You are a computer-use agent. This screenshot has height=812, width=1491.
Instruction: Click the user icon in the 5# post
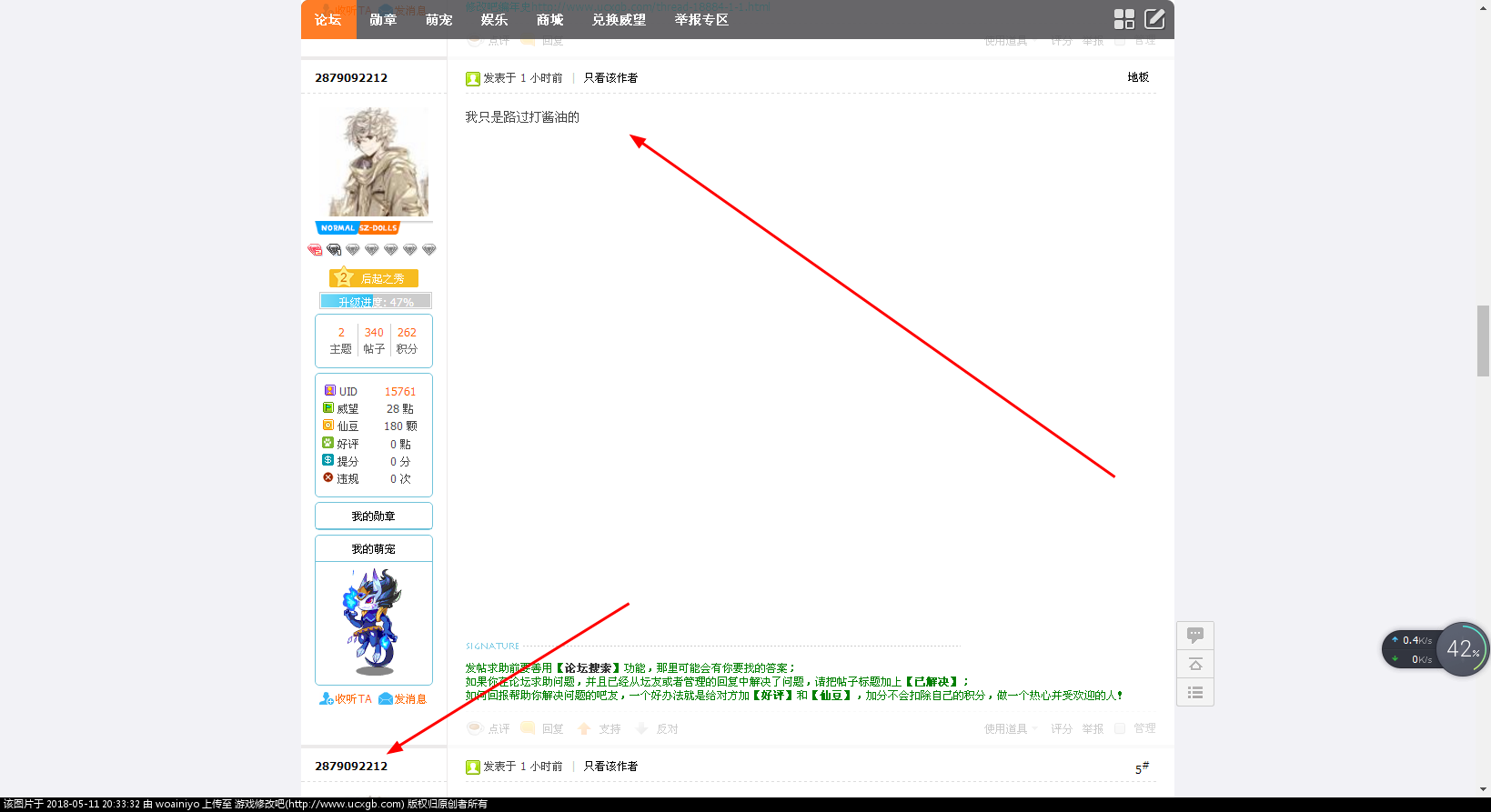click(473, 767)
